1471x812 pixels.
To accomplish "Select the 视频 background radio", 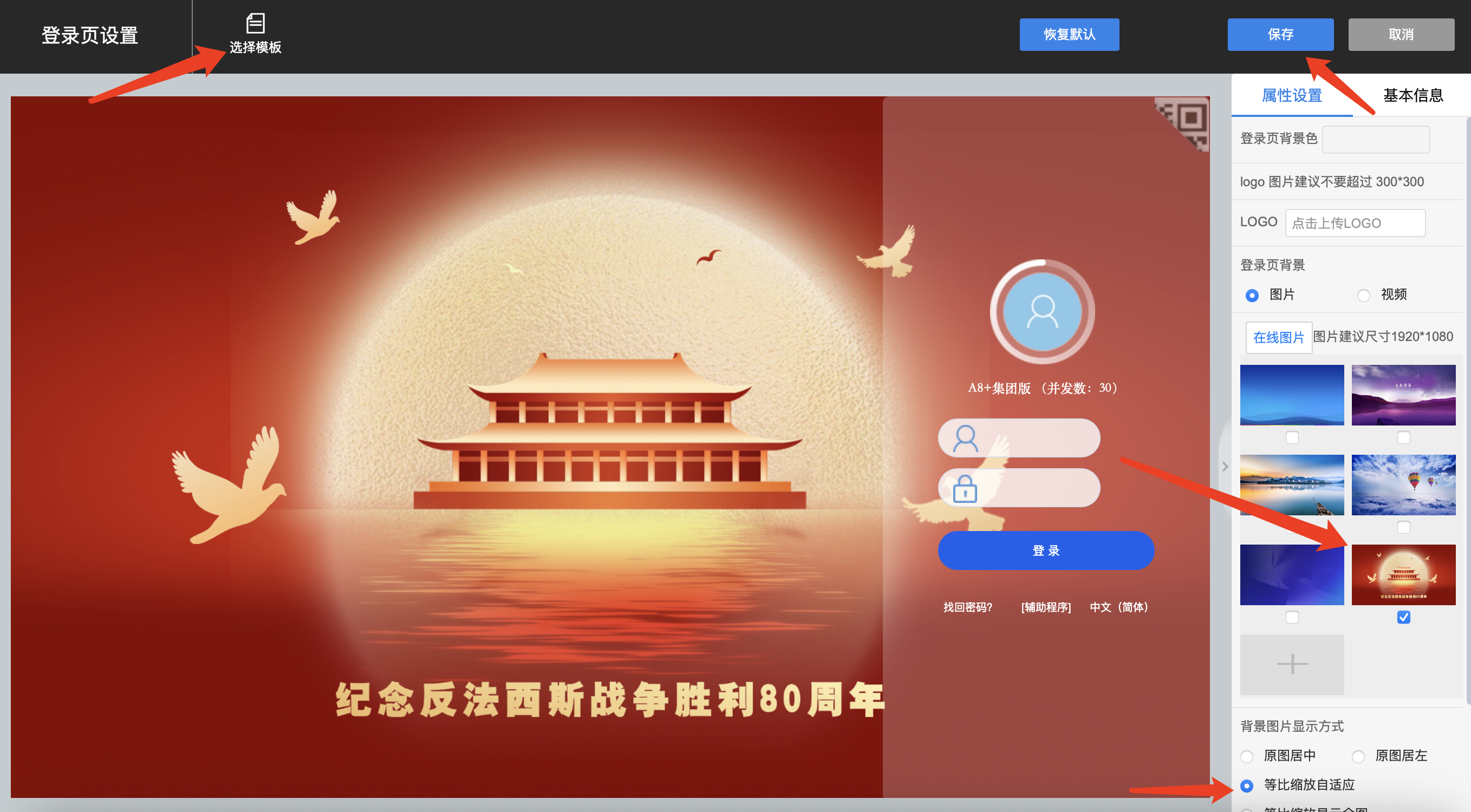I will click(x=1363, y=295).
